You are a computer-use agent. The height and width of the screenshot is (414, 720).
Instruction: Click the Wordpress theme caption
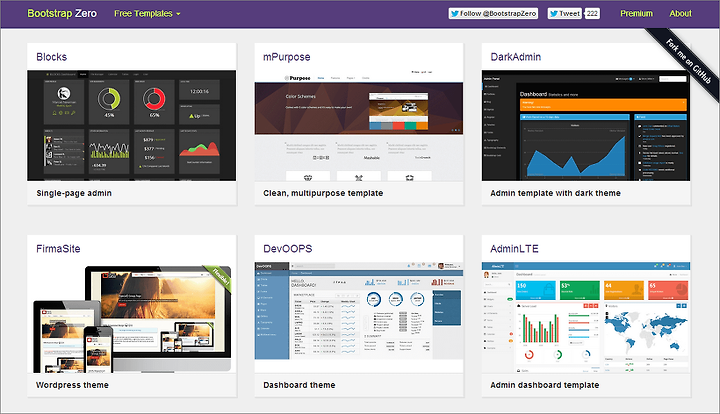pos(73,385)
